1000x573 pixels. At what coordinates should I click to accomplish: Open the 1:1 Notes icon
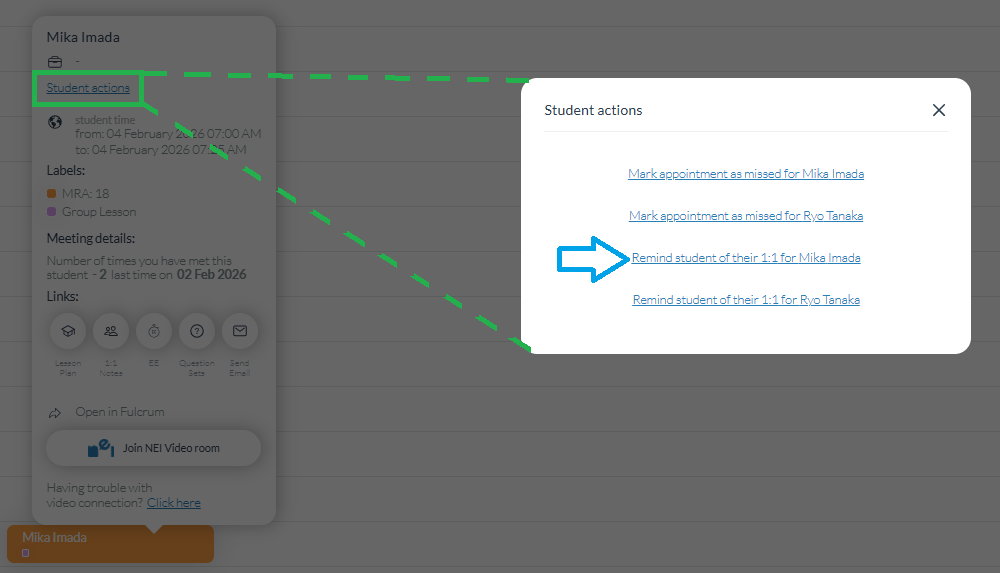[111, 331]
